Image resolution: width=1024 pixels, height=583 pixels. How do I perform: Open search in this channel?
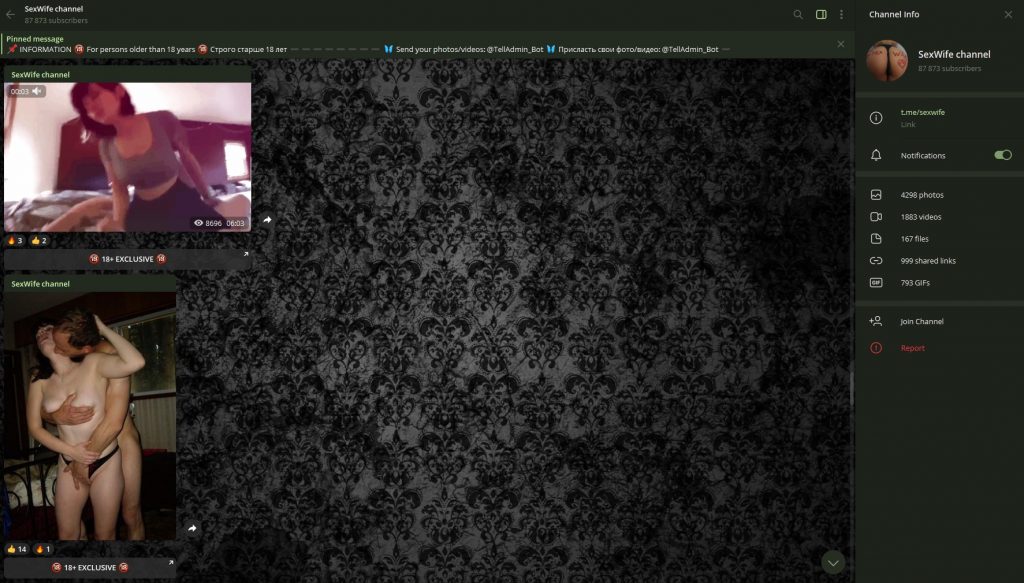click(x=798, y=15)
